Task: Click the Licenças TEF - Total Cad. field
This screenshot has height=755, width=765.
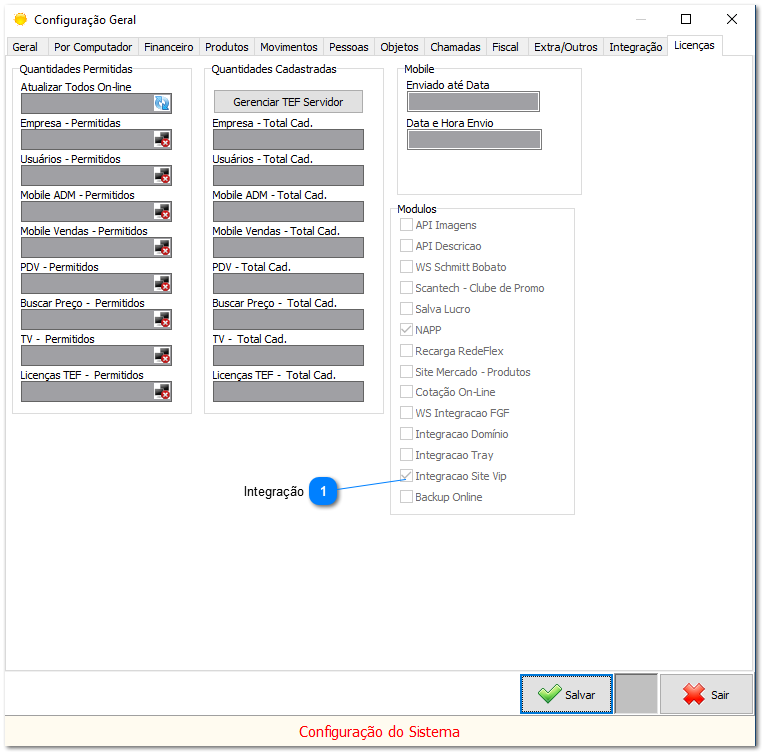Action: point(288,392)
